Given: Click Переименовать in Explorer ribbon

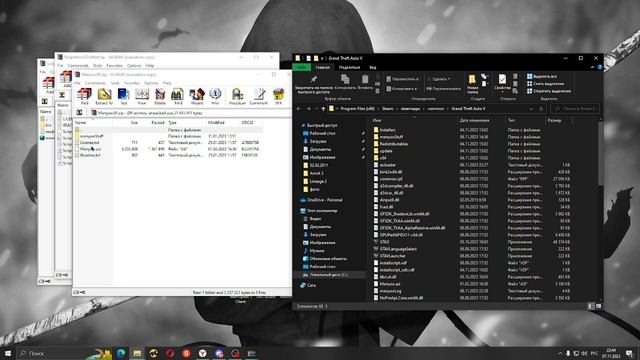Looking at the screenshot, I should point(444,89).
